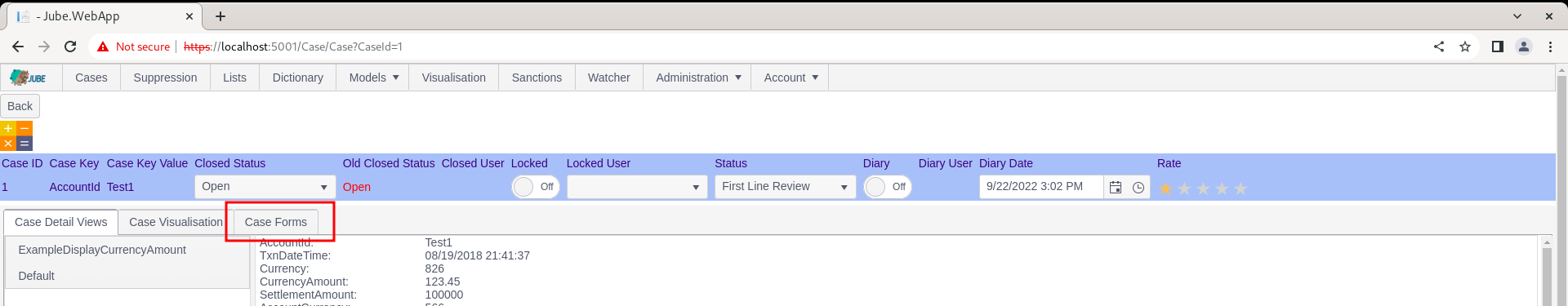Open the Visualisation menu item
The width and height of the screenshot is (1568, 306).
[x=454, y=78]
